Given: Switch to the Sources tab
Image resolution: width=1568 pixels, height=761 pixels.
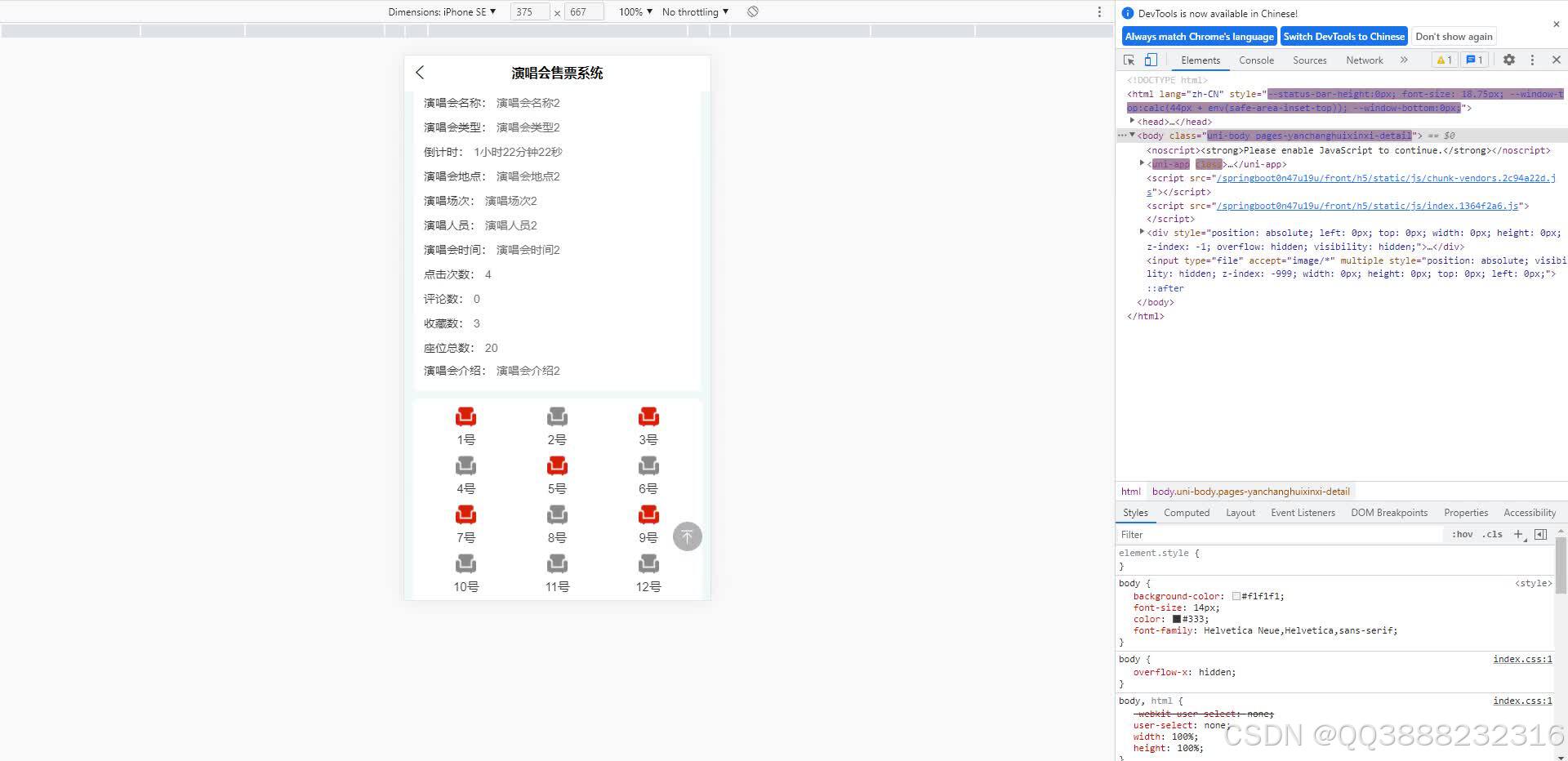Looking at the screenshot, I should (1310, 60).
